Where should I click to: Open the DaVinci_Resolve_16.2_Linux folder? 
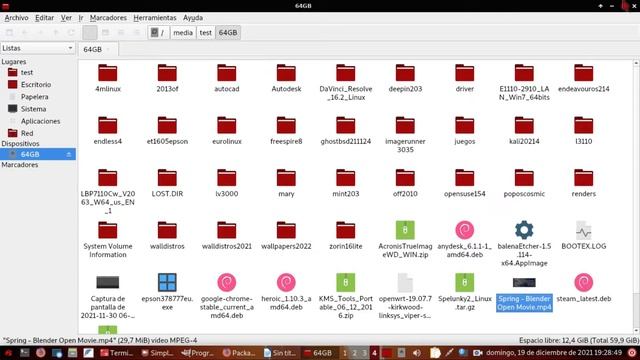click(345, 73)
